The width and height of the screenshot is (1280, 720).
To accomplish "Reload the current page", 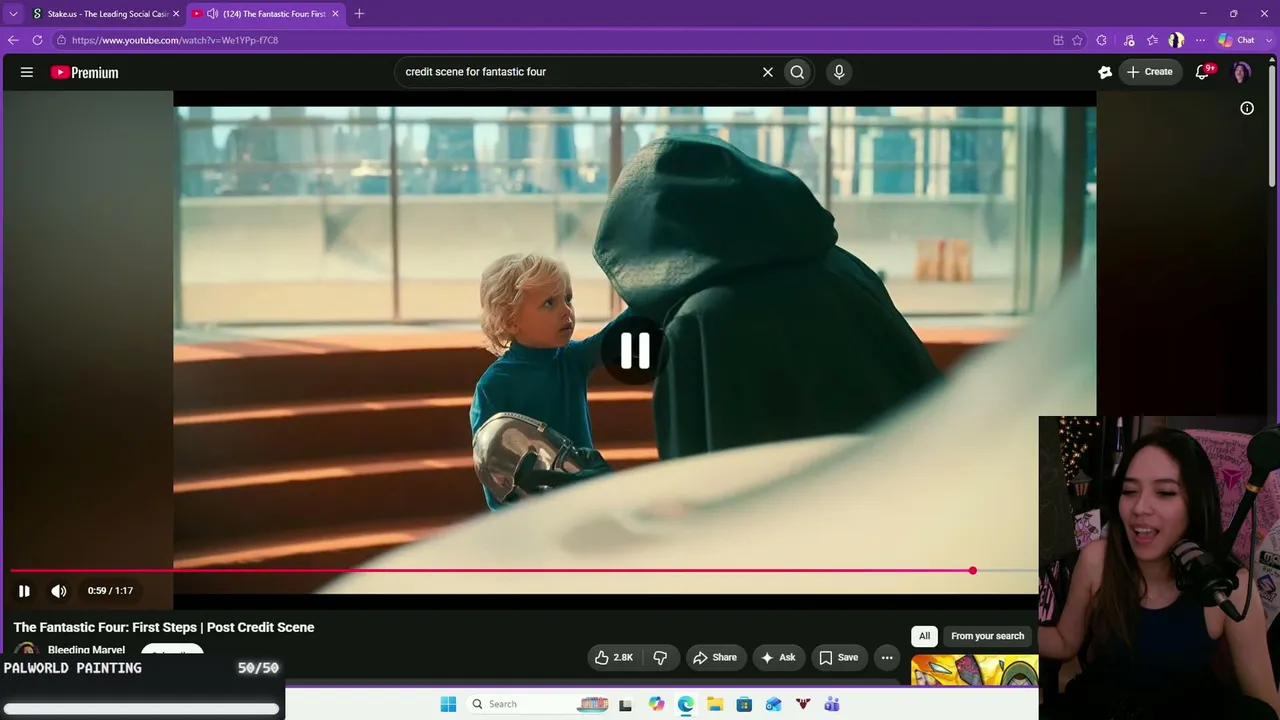I will pos(37,40).
